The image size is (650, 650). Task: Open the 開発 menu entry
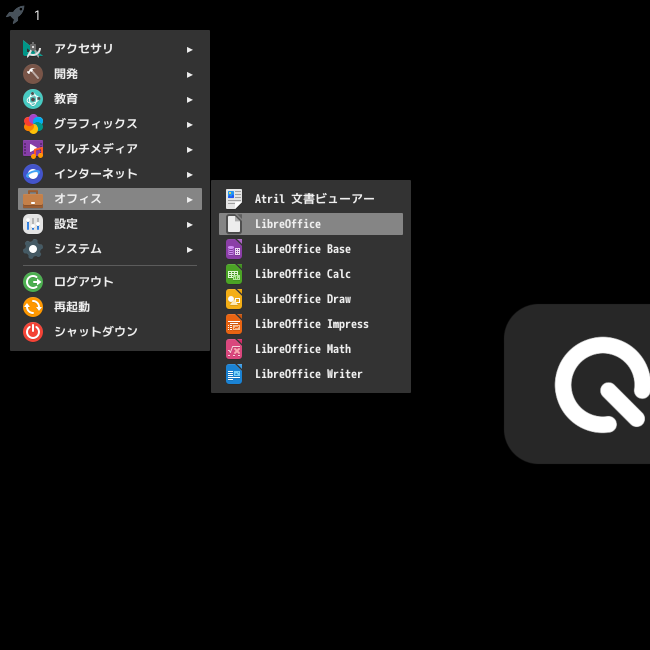110,74
